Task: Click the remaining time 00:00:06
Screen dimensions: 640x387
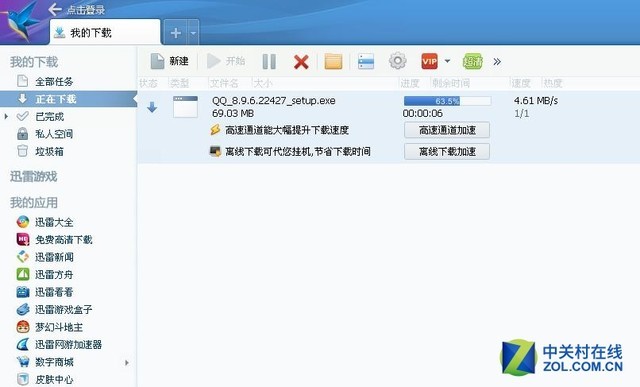Action: 423,113
